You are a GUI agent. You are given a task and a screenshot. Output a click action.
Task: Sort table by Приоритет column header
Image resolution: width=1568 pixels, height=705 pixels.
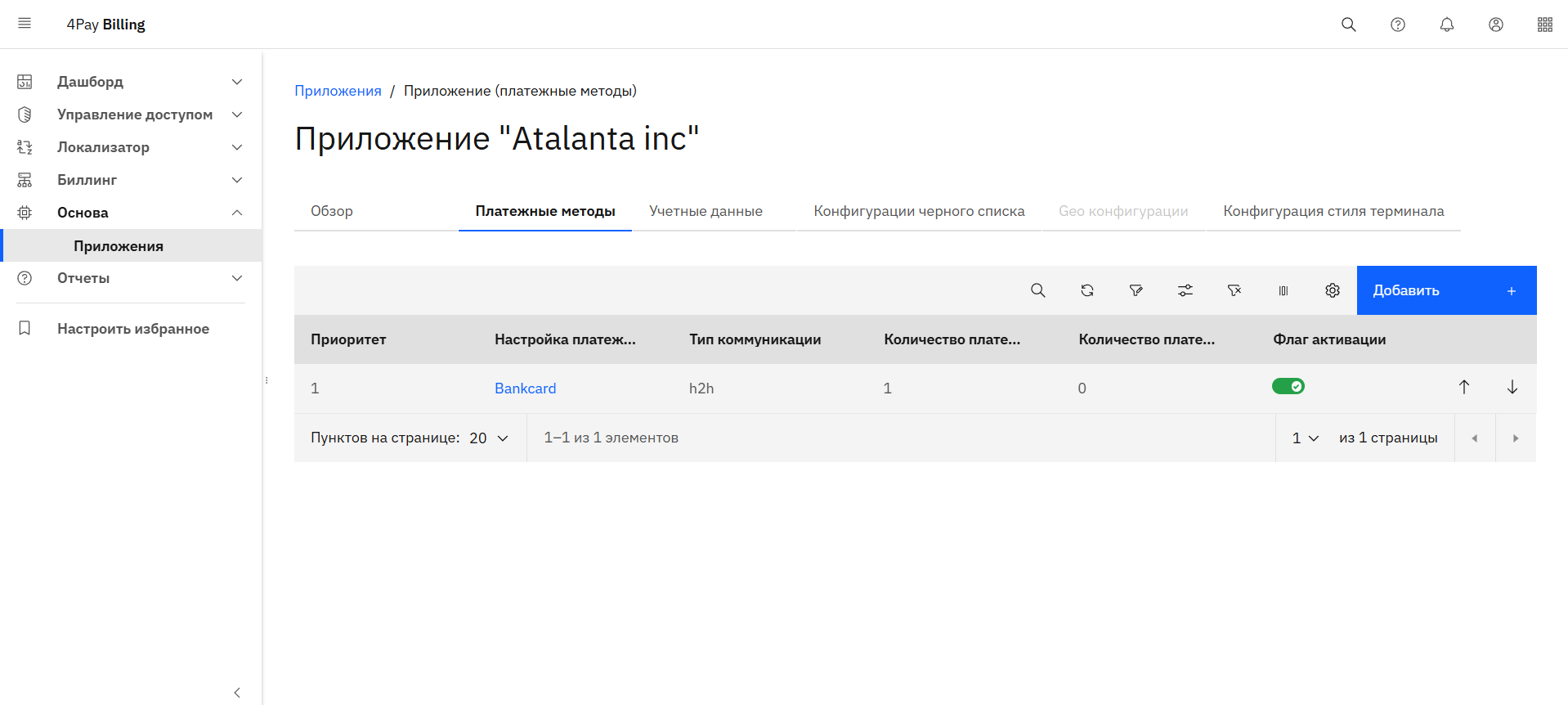click(x=348, y=339)
